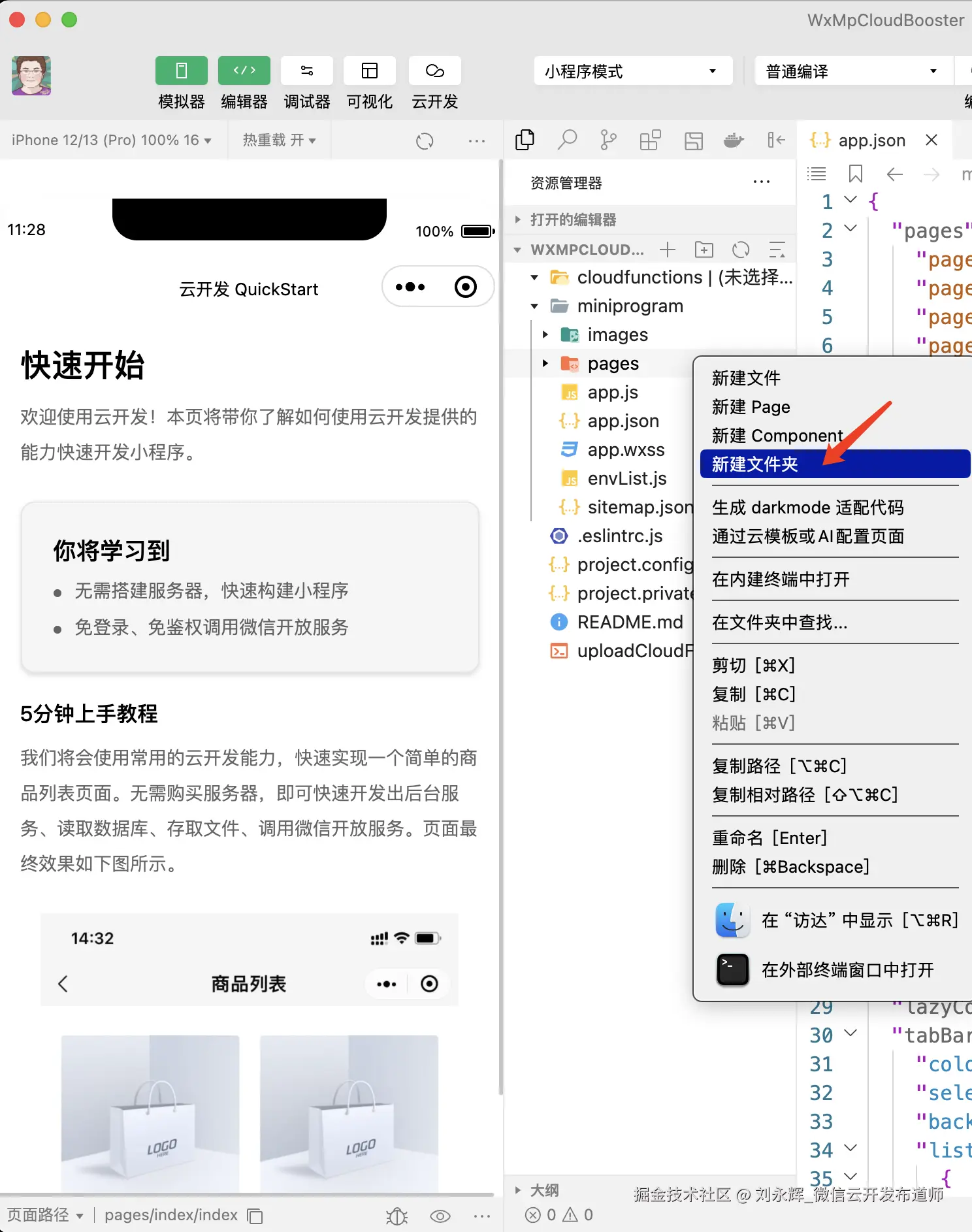Open the Docker whale icon in the activity bar
Screen dimensions: 972x1232
(734, 140)
